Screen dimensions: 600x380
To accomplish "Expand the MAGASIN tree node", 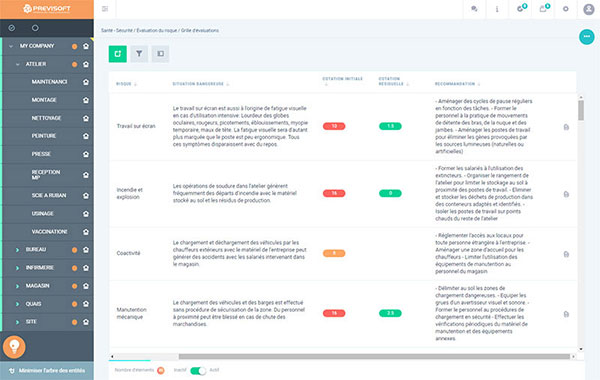I will pyautogui.click(x=17, y=286).
